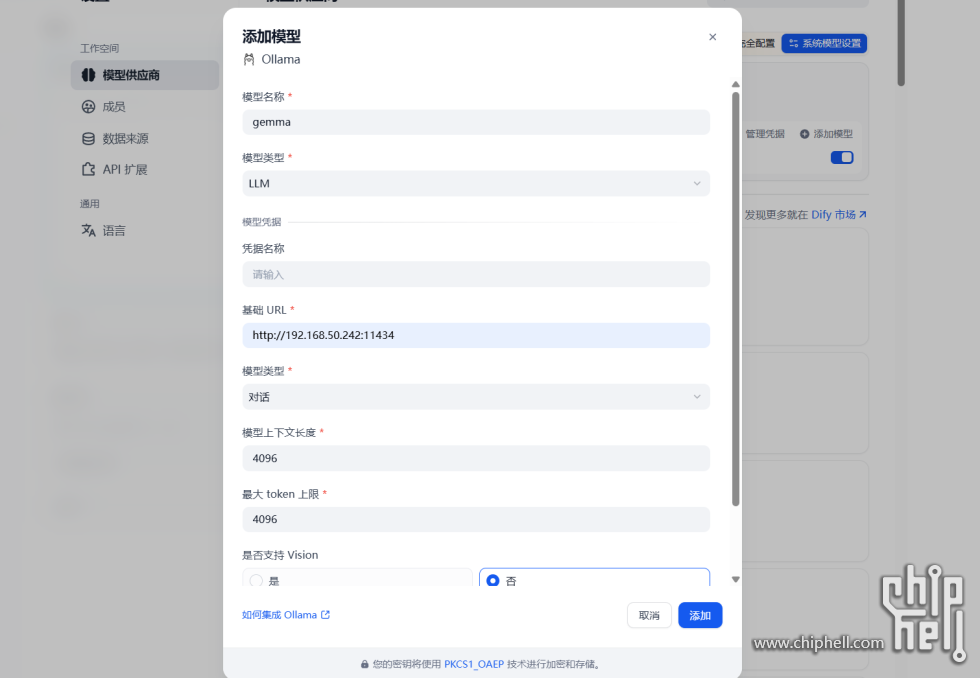Click the 取消 button

pos(649,616)
